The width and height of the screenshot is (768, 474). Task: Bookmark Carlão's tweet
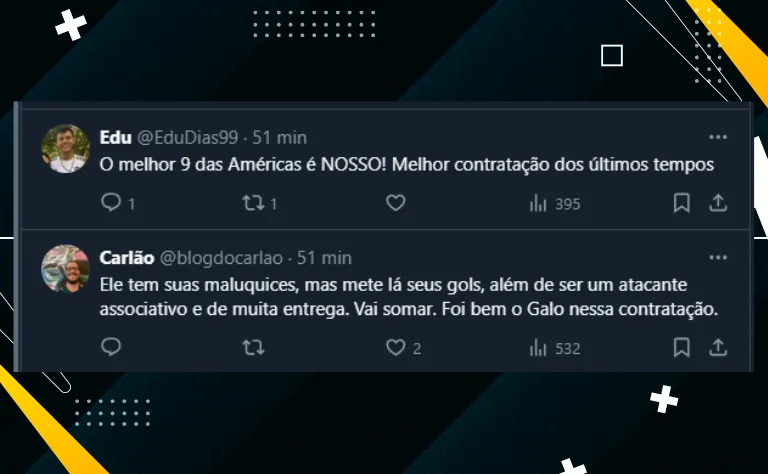[x=681, y=347]
